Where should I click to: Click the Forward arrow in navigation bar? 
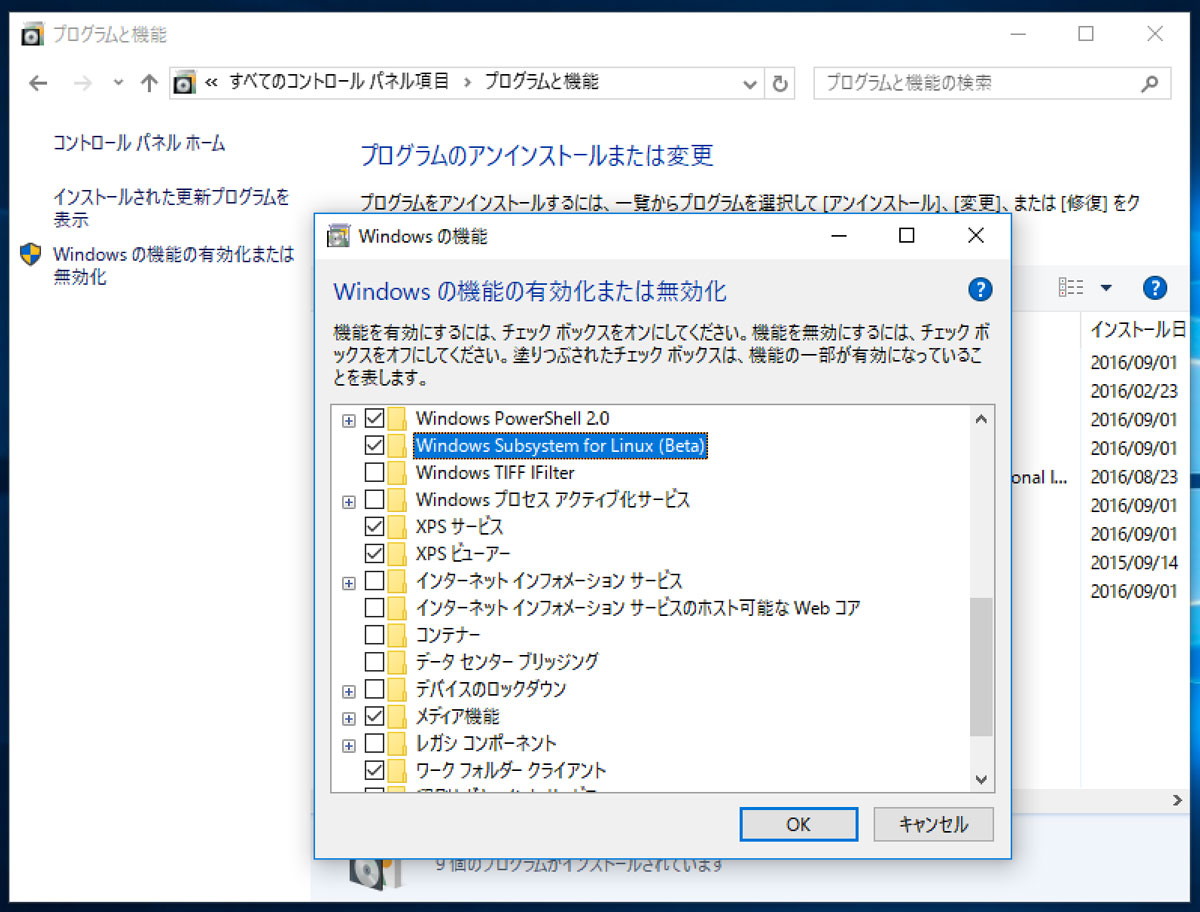(82, 84)
